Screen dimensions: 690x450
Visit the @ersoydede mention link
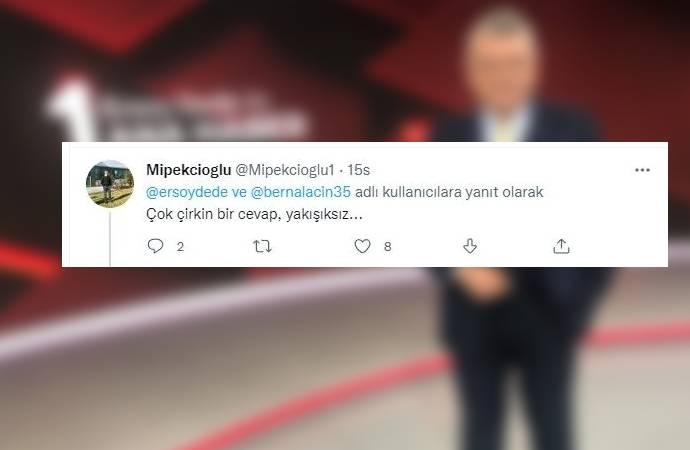[x=187, y=192]
